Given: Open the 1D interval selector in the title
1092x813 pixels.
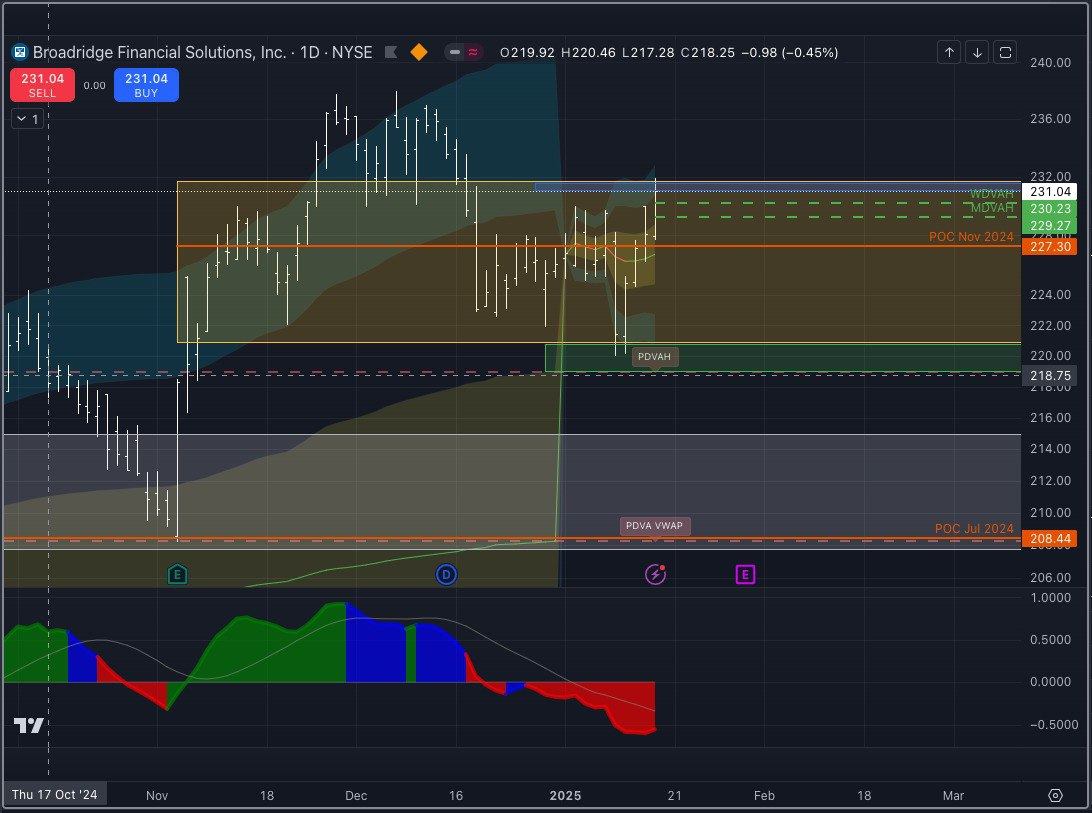Looking at the screenshot, I should click(x=312, y=52).
